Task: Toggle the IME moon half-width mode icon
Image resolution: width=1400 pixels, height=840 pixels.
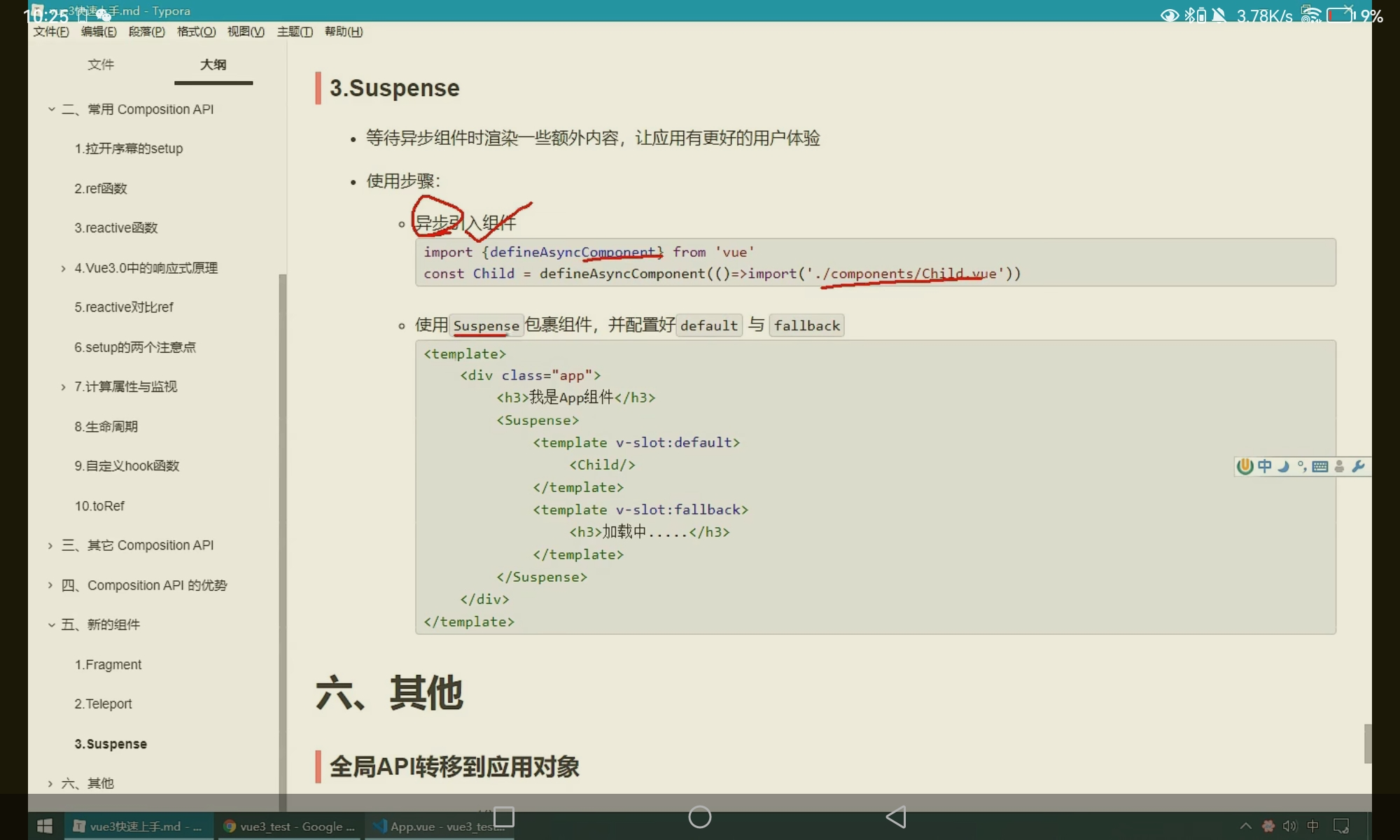Action: tap(1283, 466)
